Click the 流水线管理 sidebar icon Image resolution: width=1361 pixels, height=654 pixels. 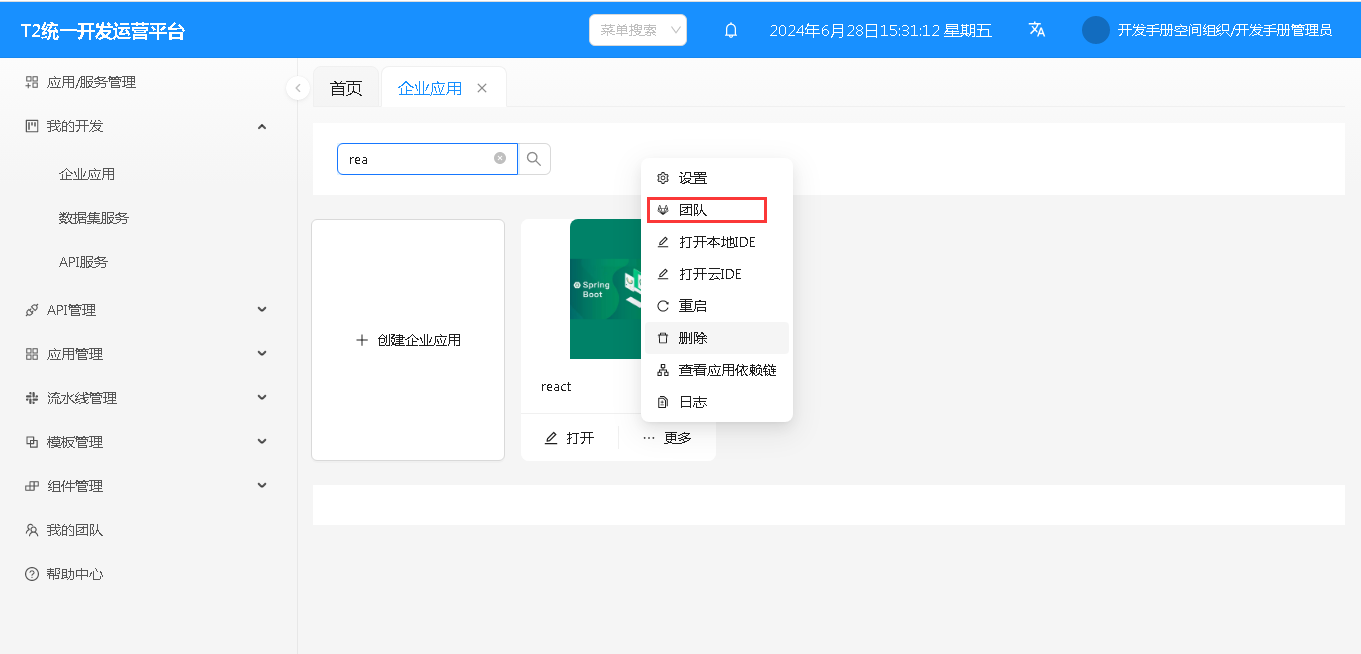(x=32, y=398)
